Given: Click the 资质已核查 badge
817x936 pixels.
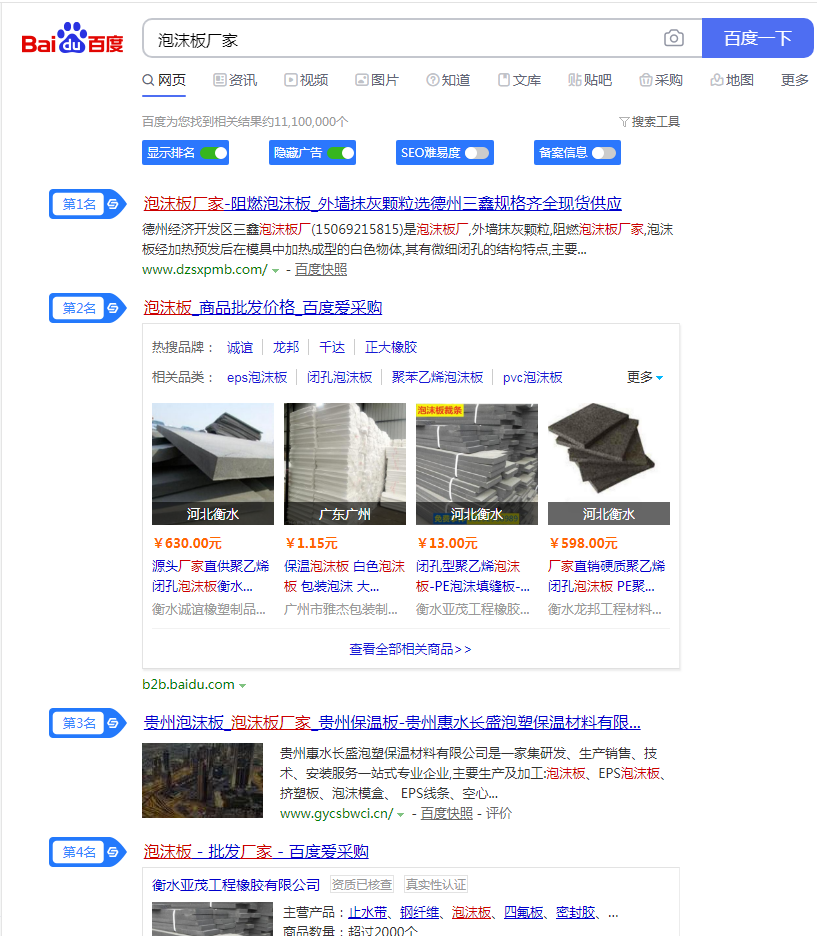Looking at the screenshot, I should coord(362,885).
